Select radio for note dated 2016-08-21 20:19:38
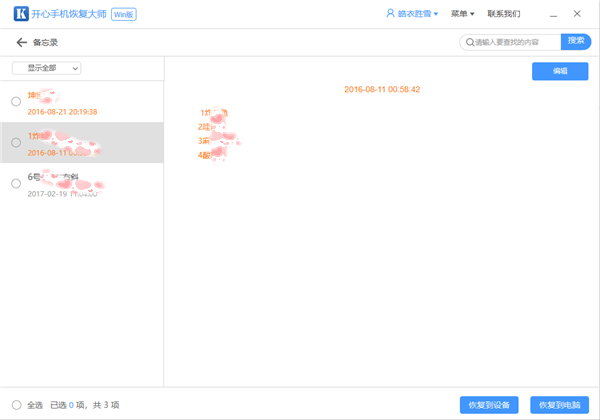The image size is (600, 420). coord(16,102)
